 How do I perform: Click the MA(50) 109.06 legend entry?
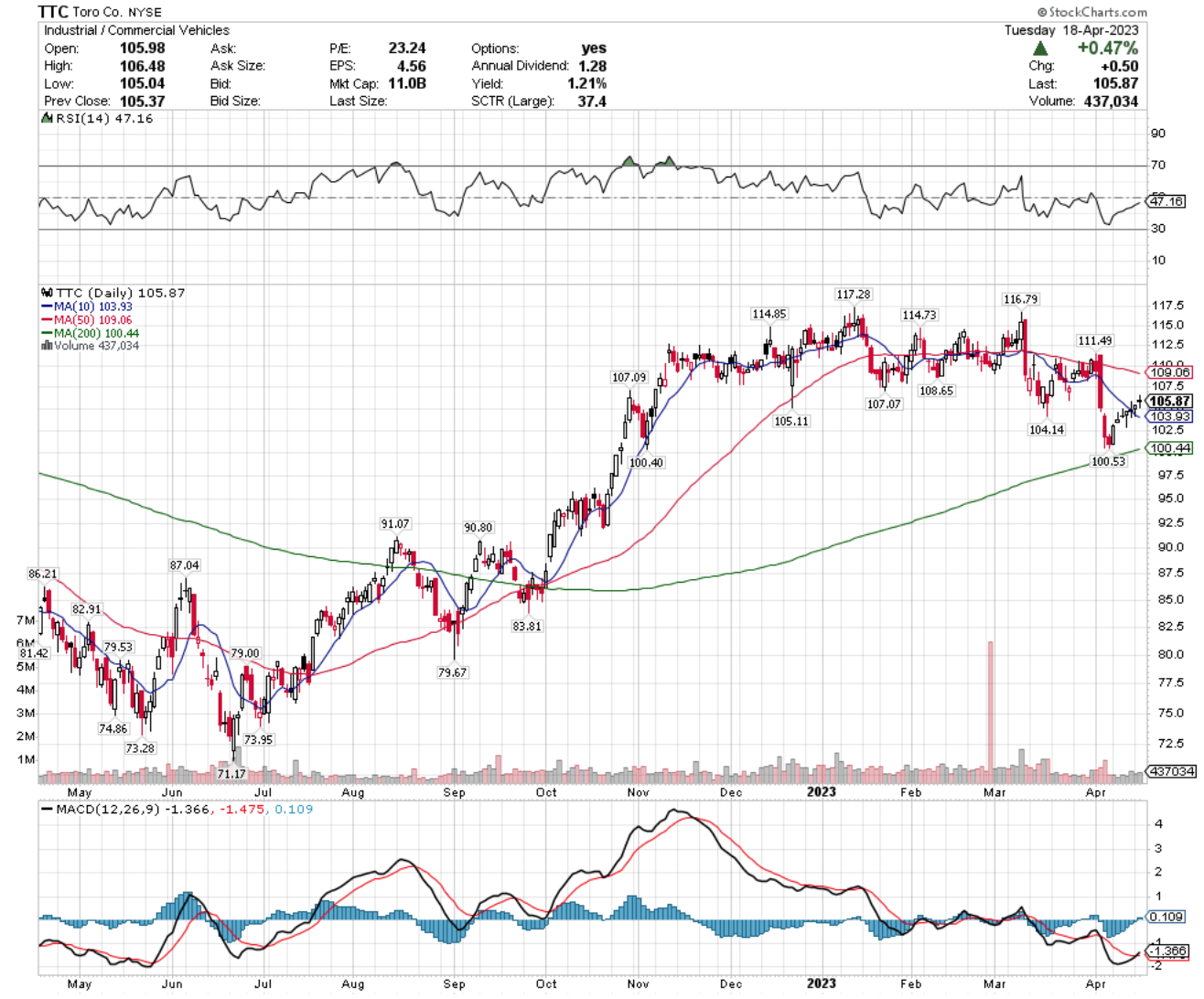click(x=87, y=320)
